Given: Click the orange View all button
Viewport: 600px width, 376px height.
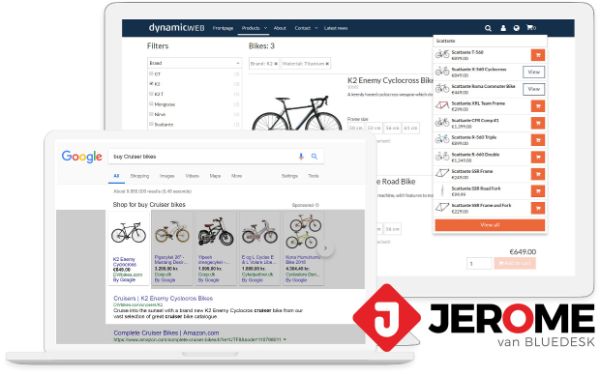Looking at the screenshot, I should (x=490, y=225).
